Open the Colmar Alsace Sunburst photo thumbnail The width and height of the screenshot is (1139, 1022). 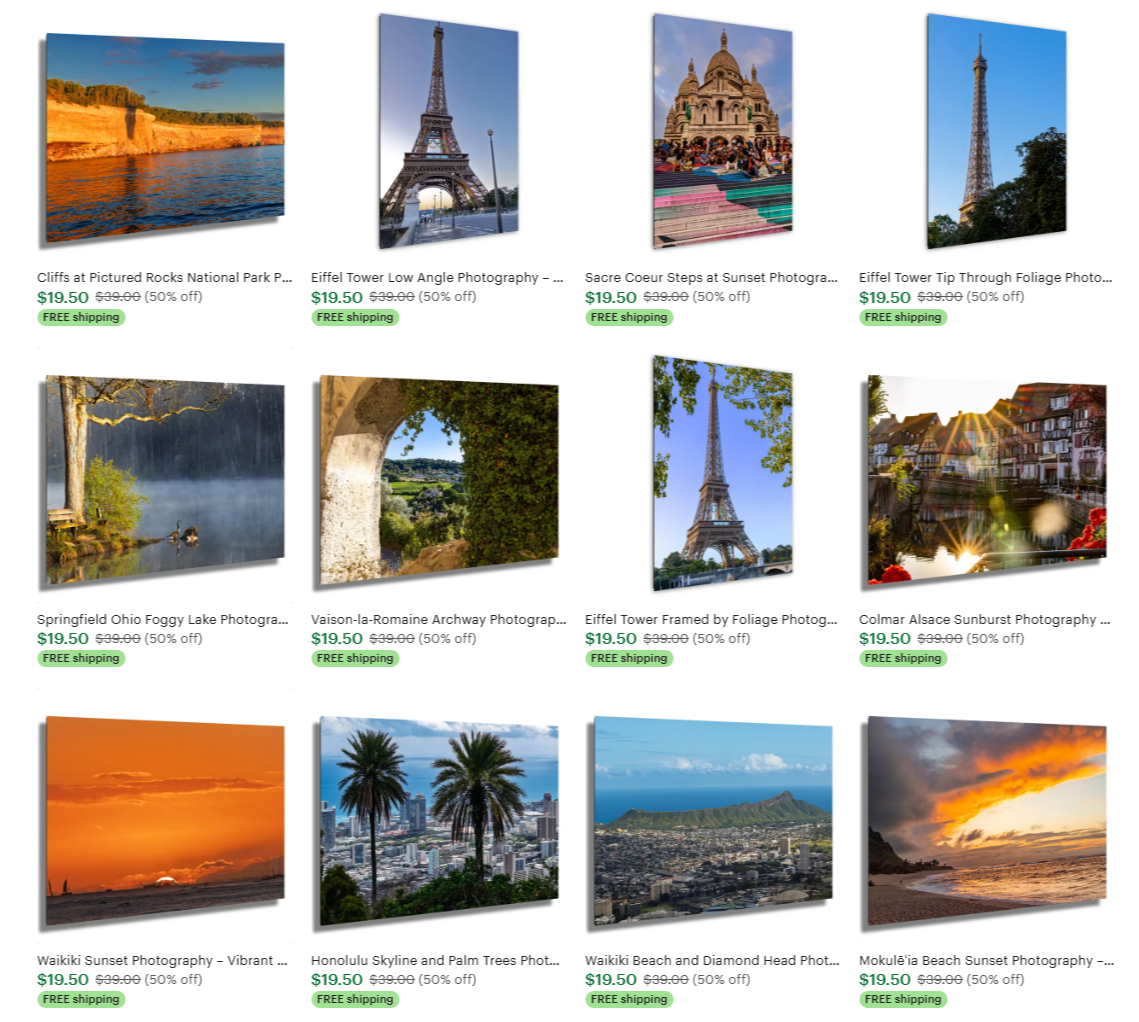pos(986,480)
